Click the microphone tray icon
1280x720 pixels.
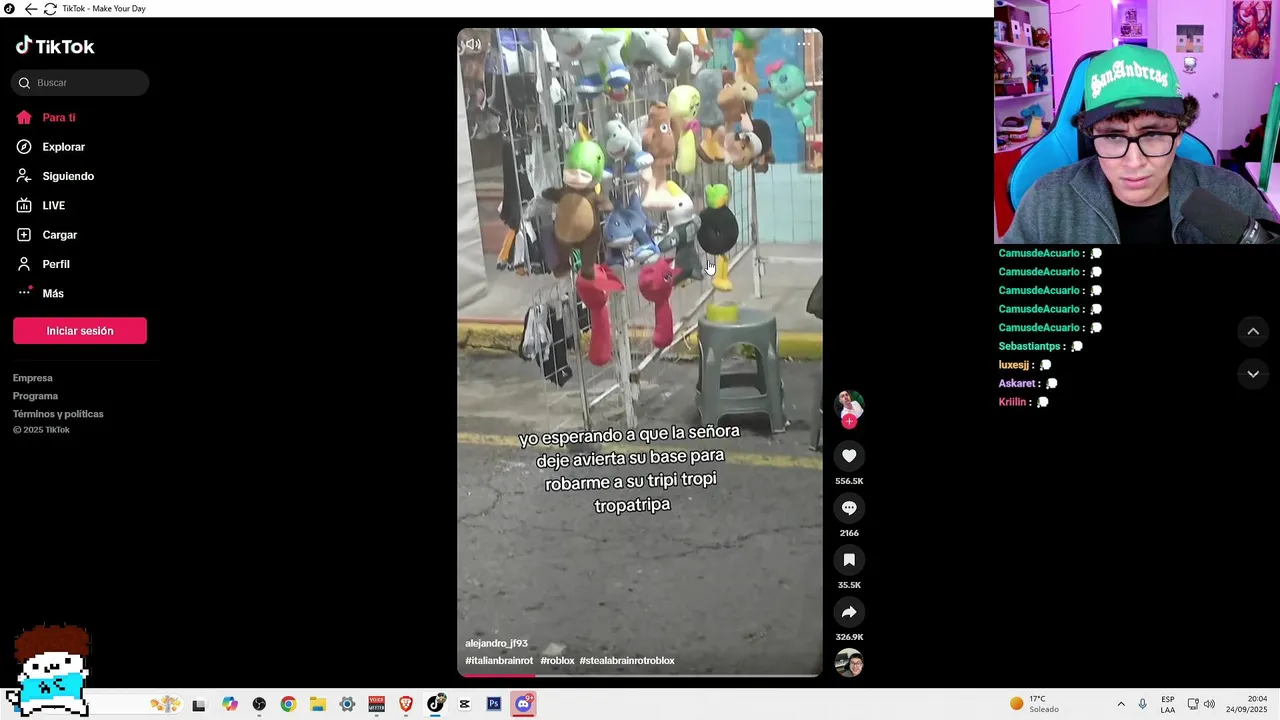[1142, 704]
